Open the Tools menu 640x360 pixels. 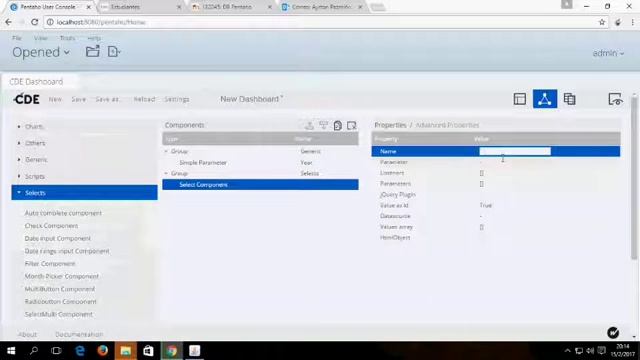pyautogui.click(x=67, y=38)
